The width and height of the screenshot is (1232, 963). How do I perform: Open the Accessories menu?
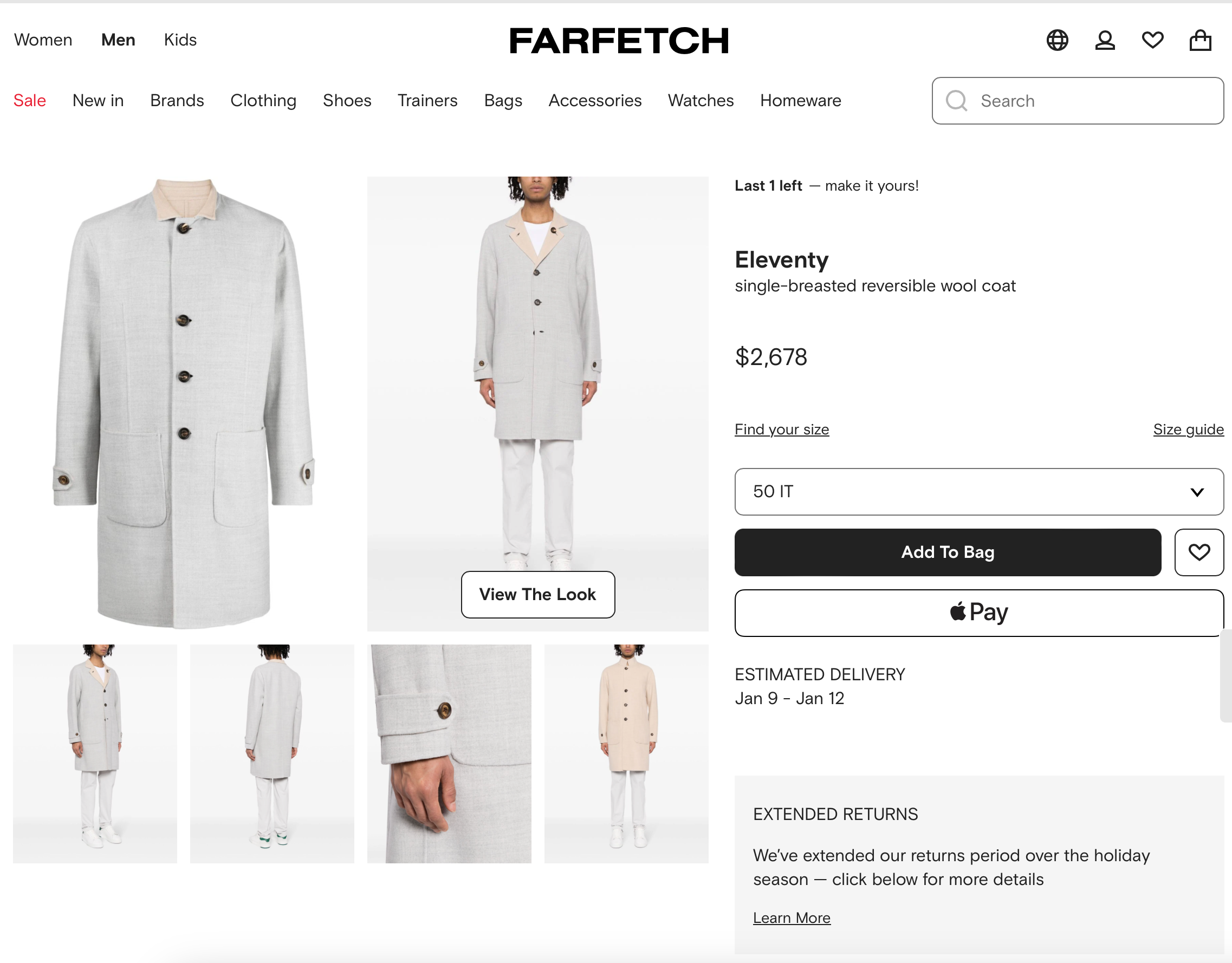pyautogui.click(x=595, y=100)
